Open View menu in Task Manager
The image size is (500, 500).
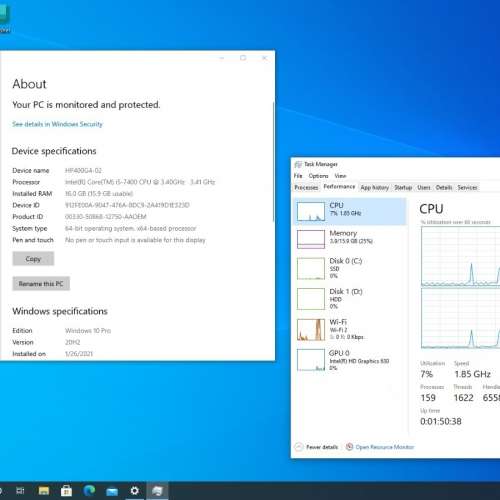coord(340,176)
